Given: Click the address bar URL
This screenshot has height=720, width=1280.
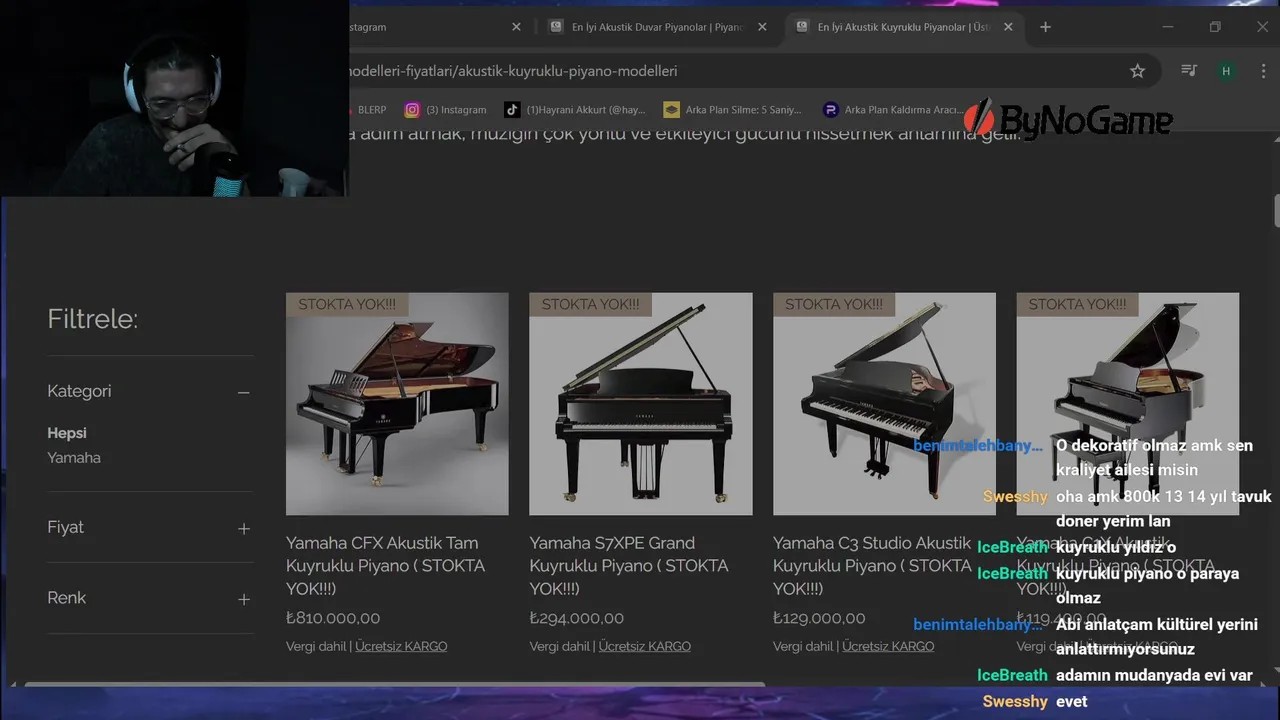Looking at the screenshot, I should point(512,71).
